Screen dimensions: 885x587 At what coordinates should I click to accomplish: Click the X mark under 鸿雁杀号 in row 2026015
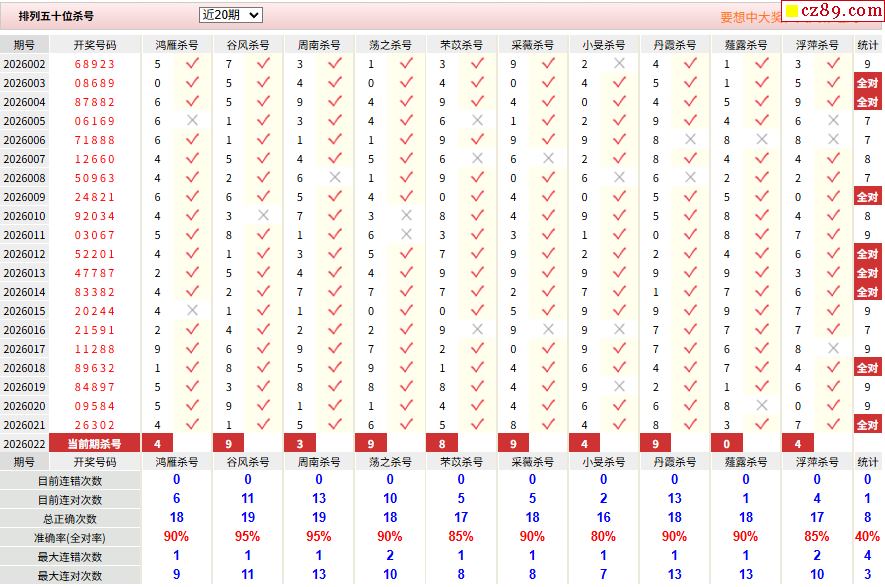(192, 310)
